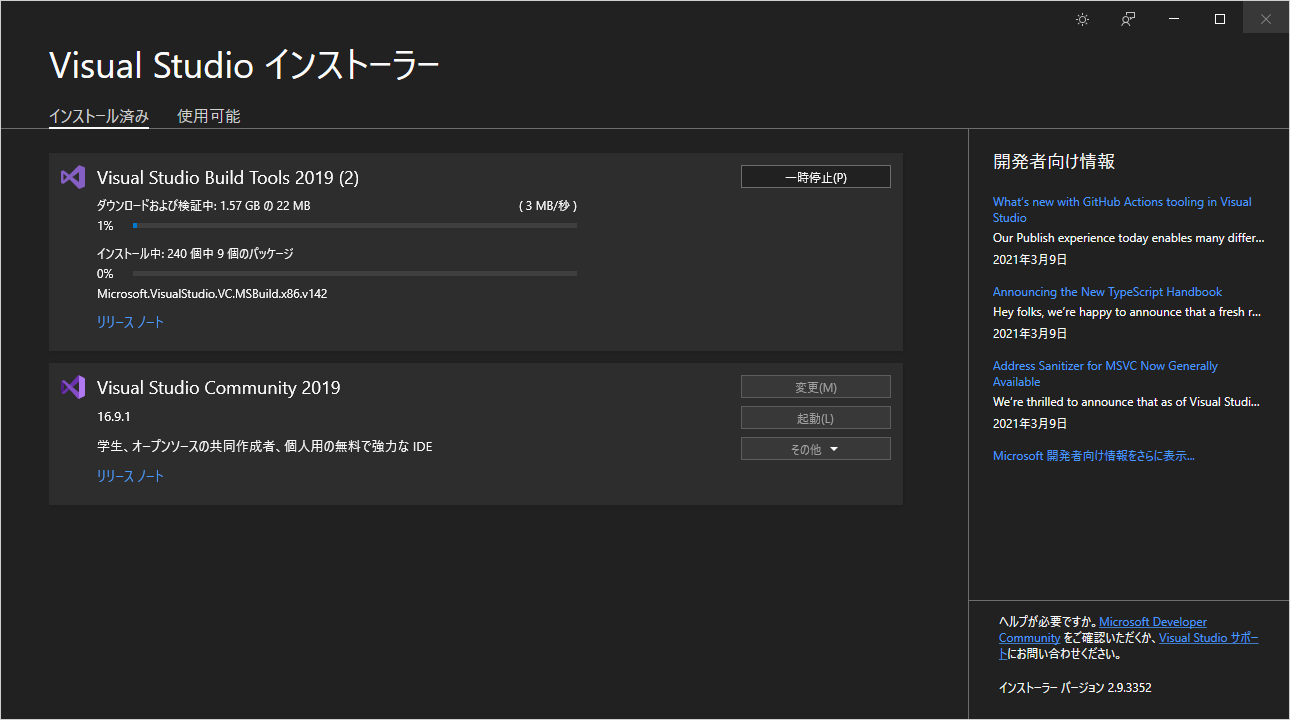Minimize the installer window
Image resolution: width=1290 pixels, height=720 pixels.
(1174, 19)
